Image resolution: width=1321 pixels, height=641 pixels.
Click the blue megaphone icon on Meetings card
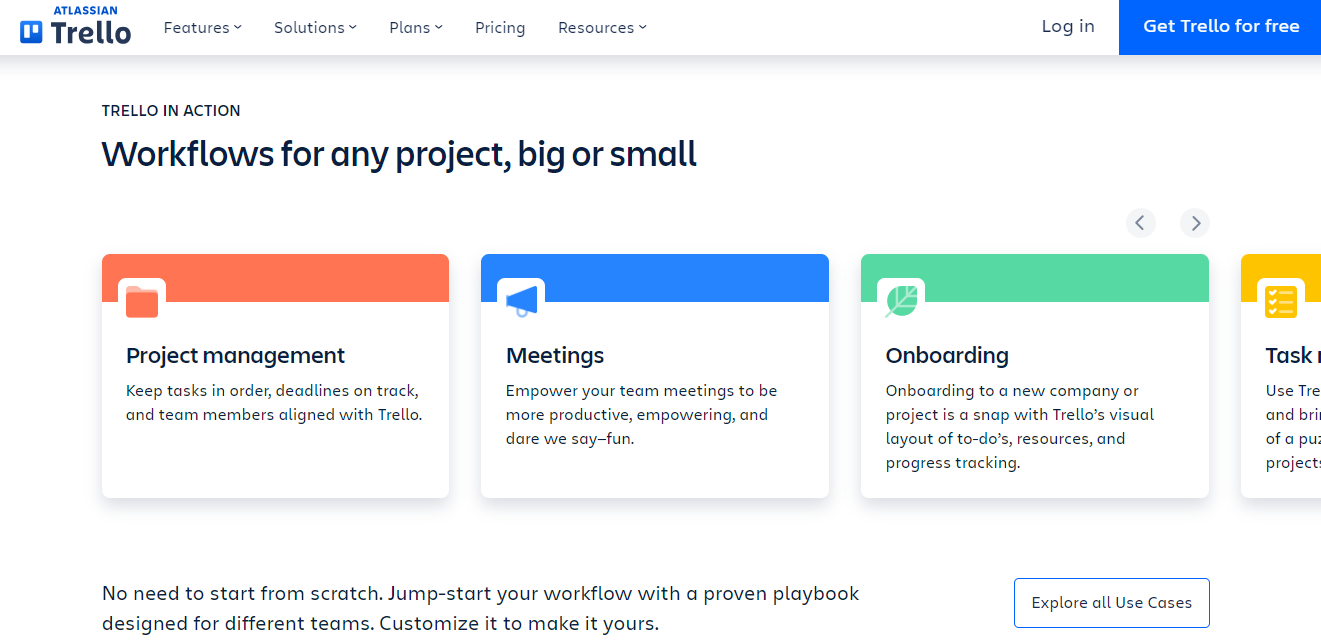click(x=521, y=302)
